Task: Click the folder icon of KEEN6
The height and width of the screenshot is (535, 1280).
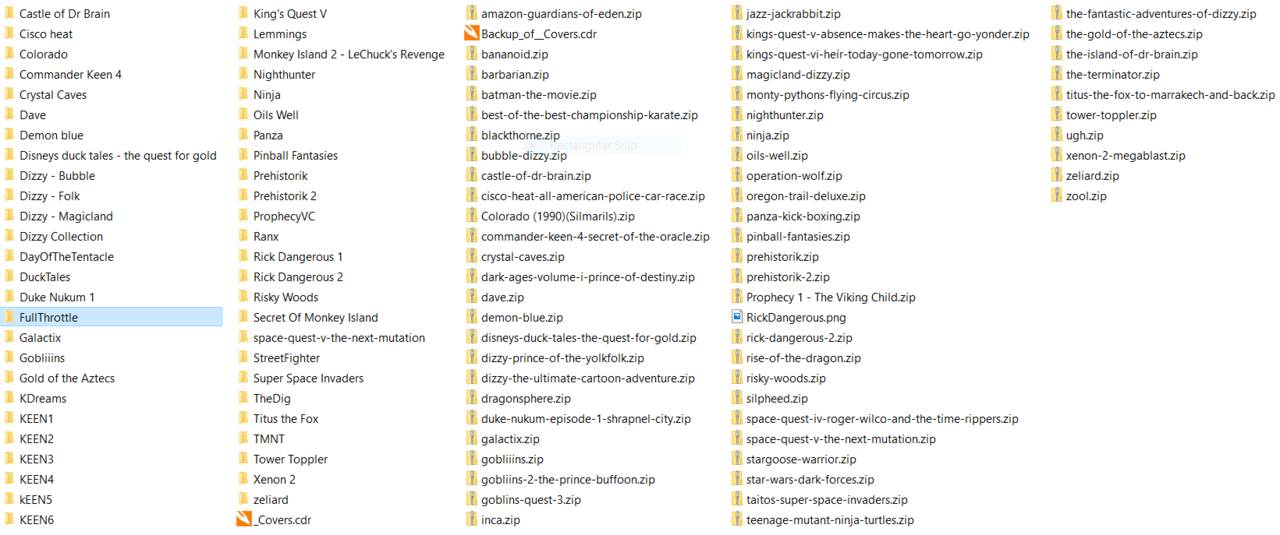Action: pos(9,520)
